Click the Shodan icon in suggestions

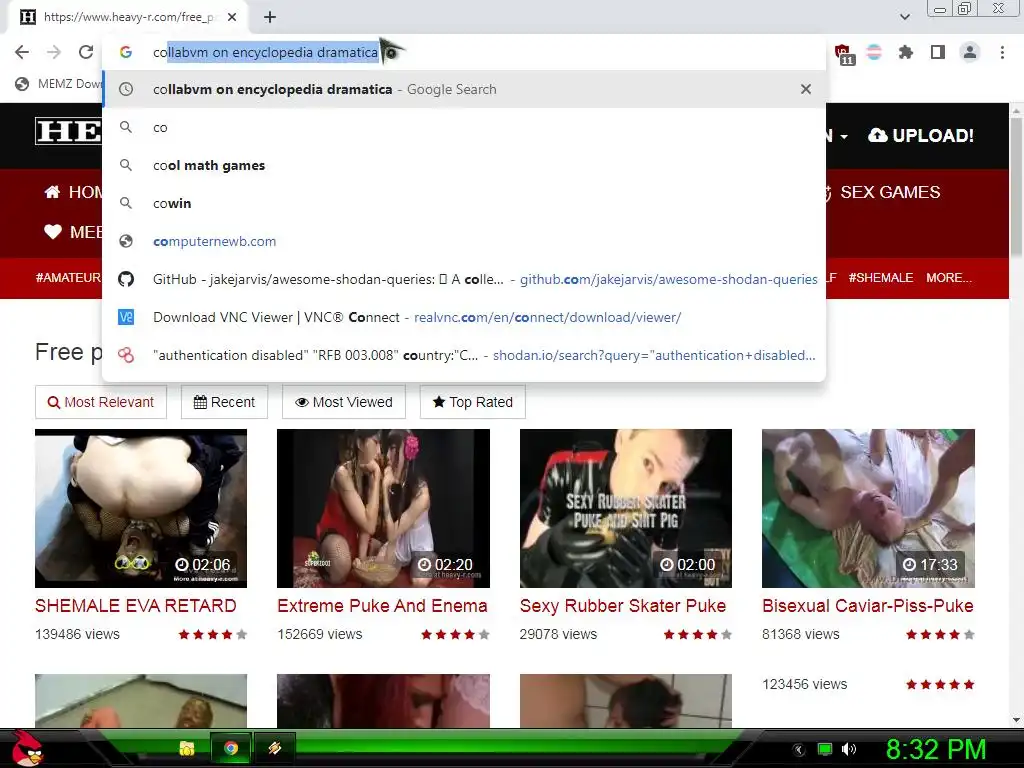click(126, 355)
